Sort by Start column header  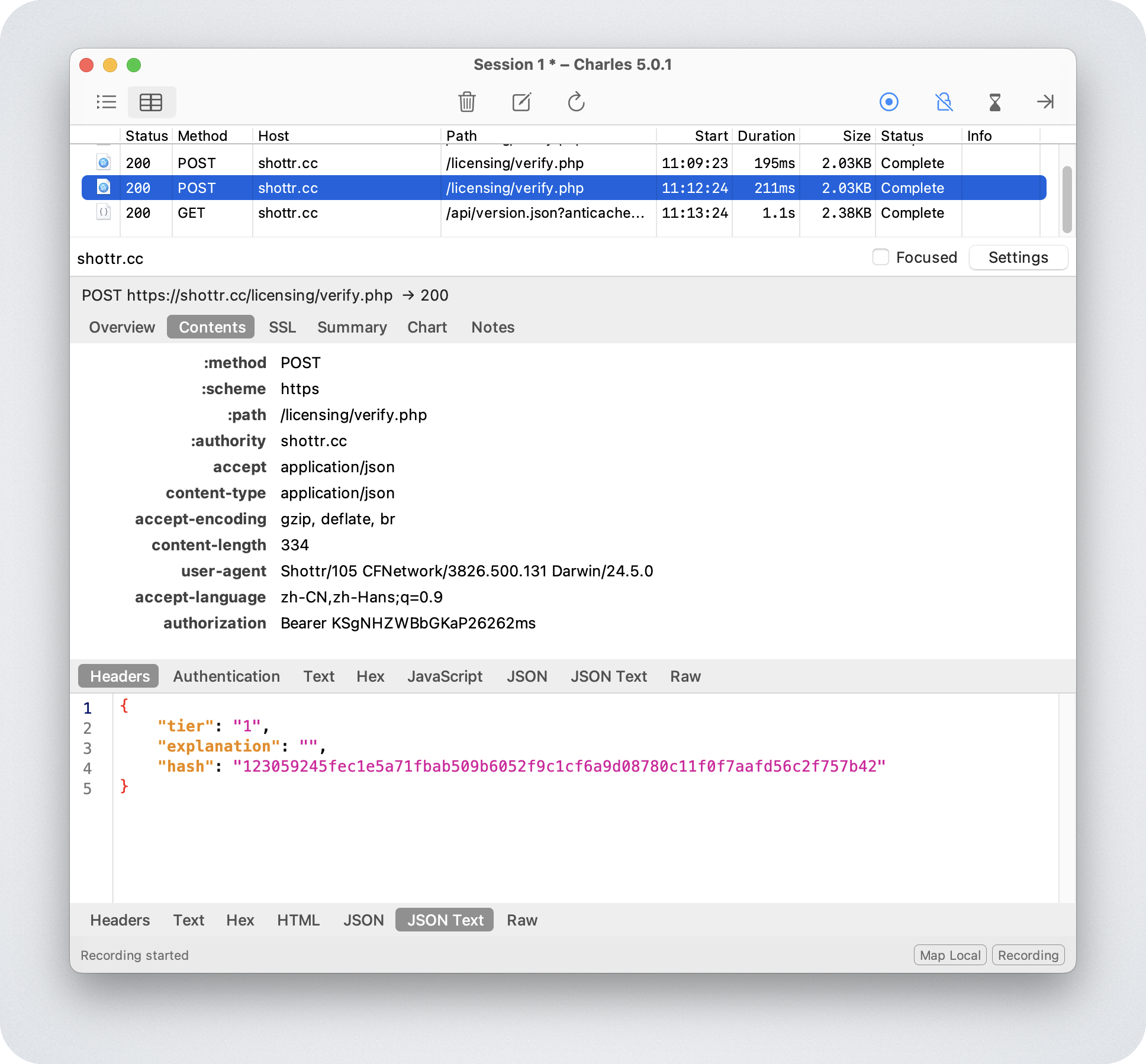click(694, 136)
